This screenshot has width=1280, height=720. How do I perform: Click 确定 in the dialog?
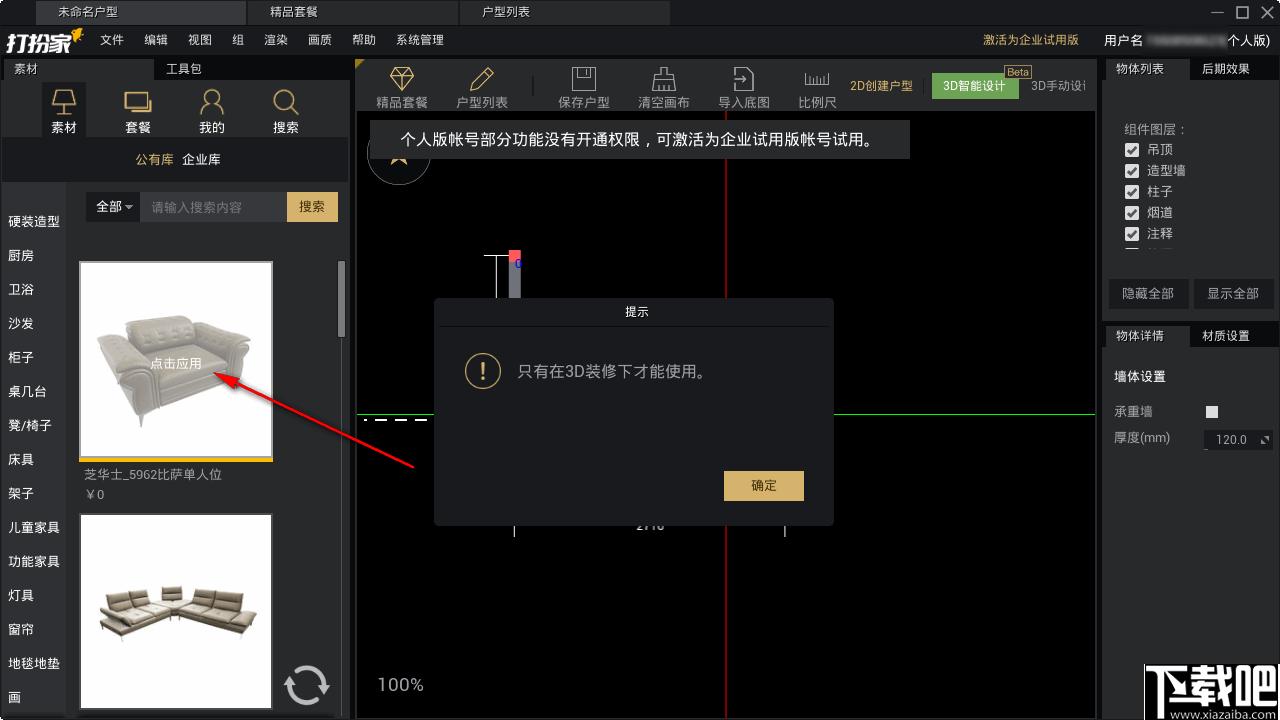(764, 486)
